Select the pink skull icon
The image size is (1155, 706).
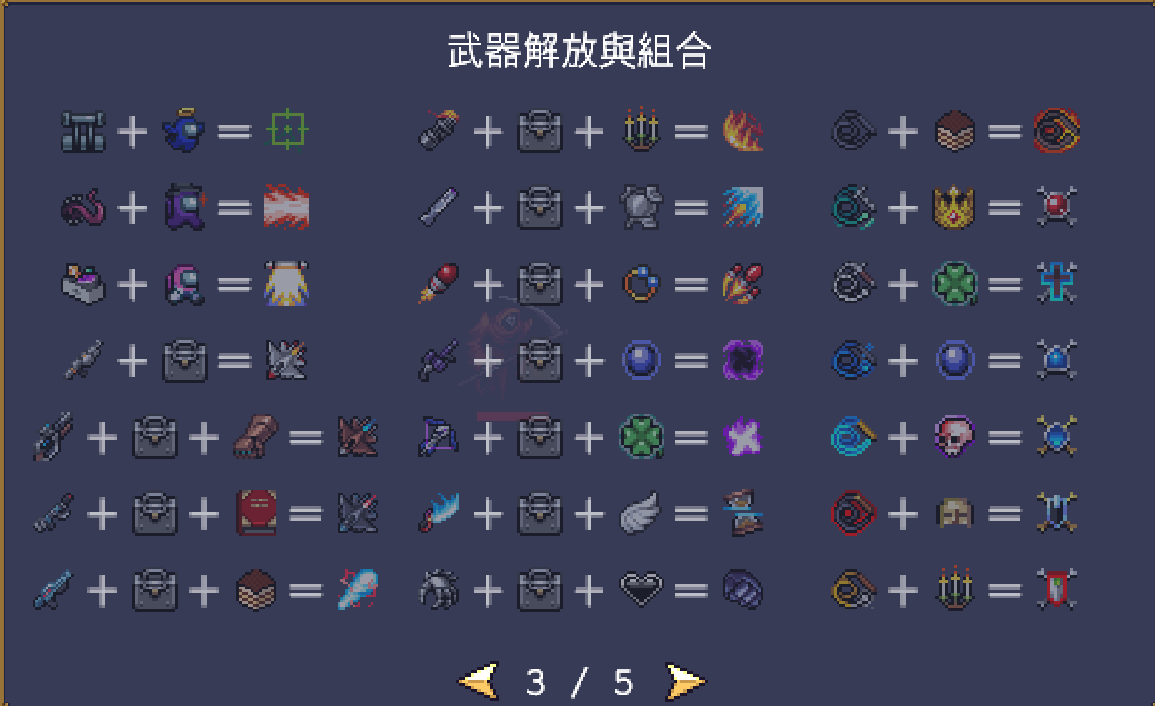pyautogui.click(x=955, y=436)
